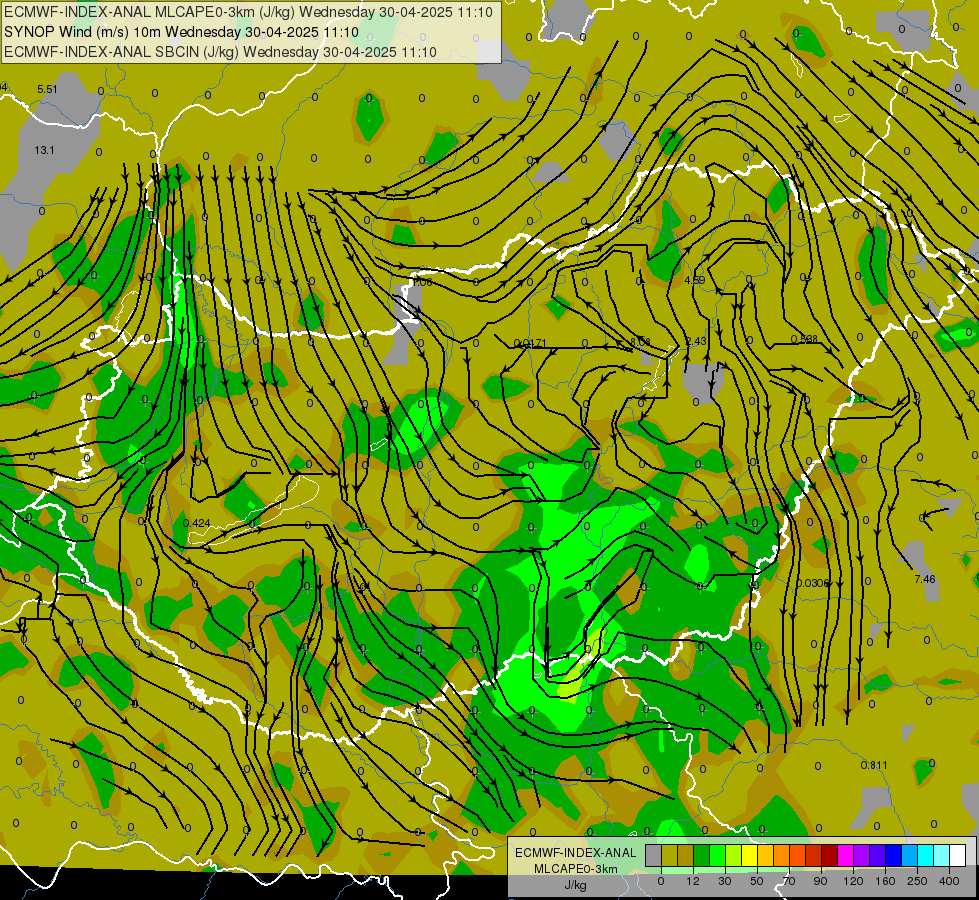979x900 pixels.
Task: Click the 0.568 value on the map
Action: (x=804, y=339)
